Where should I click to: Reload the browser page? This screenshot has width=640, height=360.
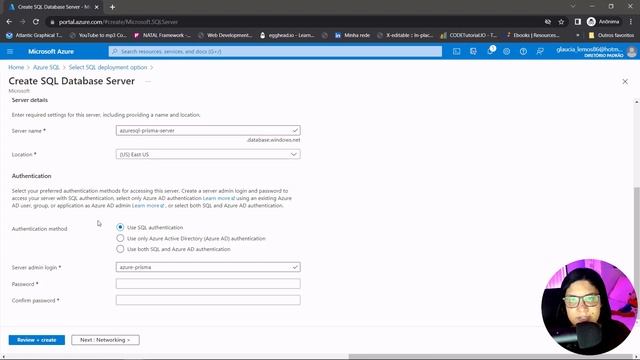click(36, 22)
